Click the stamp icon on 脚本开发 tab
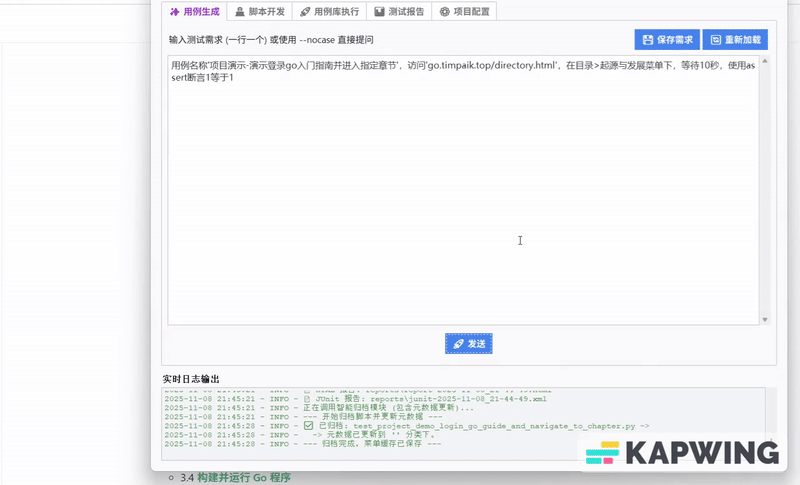 (x=240, y=11)
